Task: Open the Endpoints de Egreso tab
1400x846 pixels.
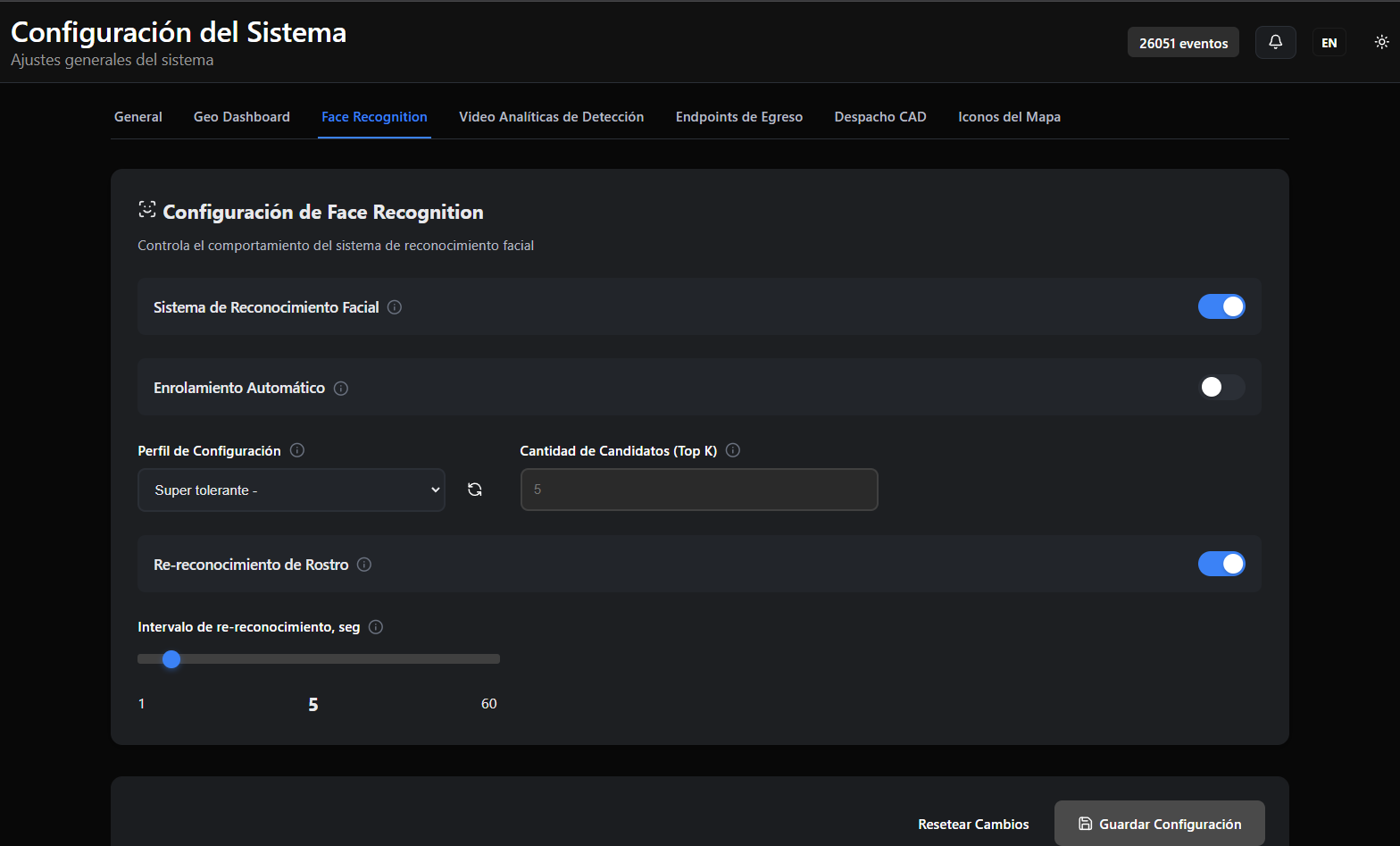Action: 739,117
